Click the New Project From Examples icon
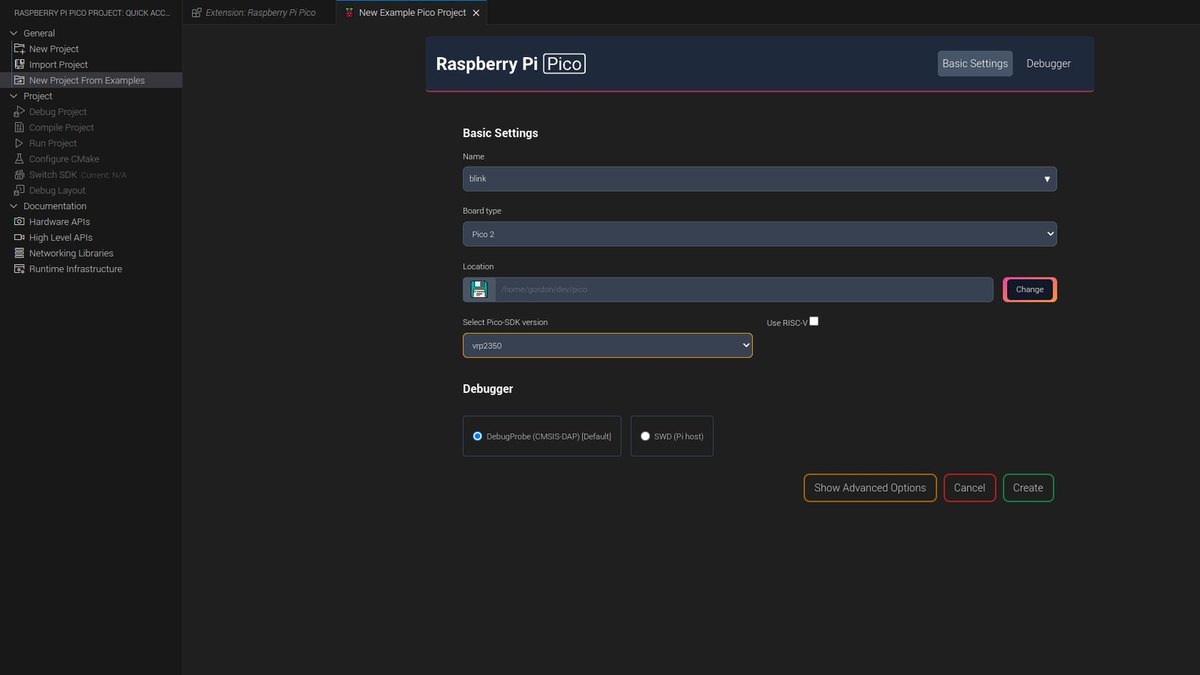Viewport: 1200px width, 675px height. click(19, 80)
